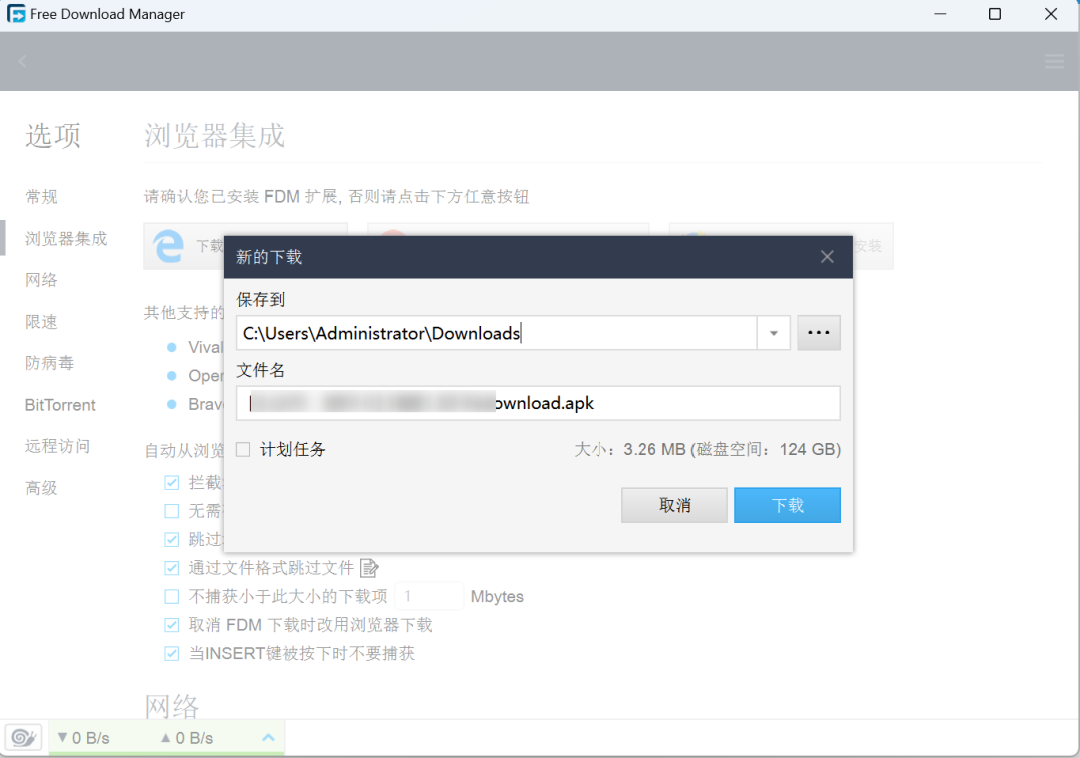1080x758 pixels.
Task: Close the 新的下载 dialog with X
Action: [x=827, y=256]
